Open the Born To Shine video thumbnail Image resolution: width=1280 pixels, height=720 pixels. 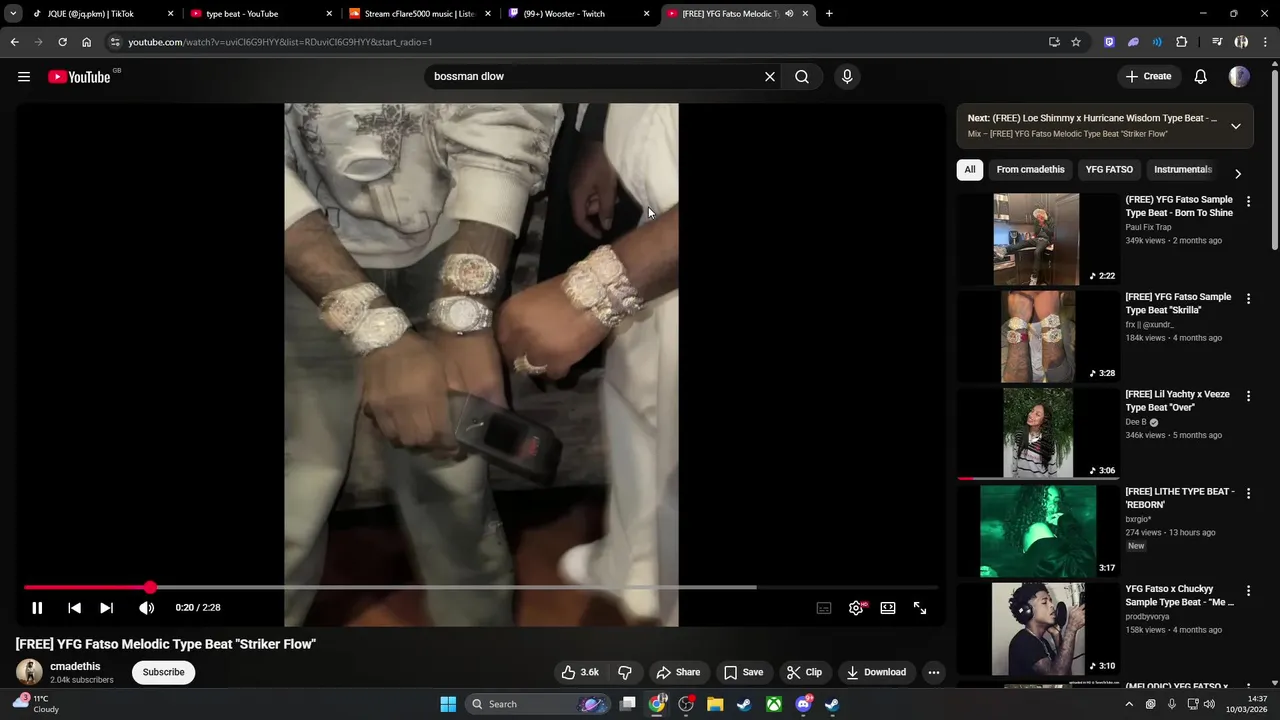(x=1036, y=239)
